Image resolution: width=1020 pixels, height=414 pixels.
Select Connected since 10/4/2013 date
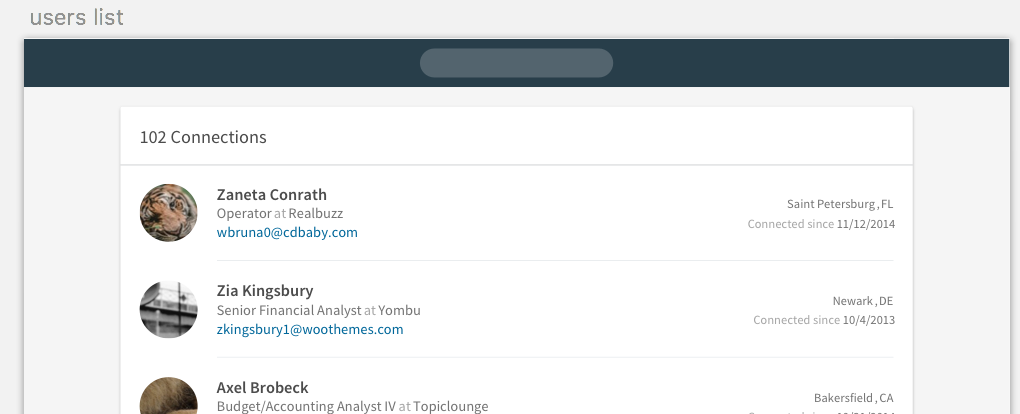(824, 320)
